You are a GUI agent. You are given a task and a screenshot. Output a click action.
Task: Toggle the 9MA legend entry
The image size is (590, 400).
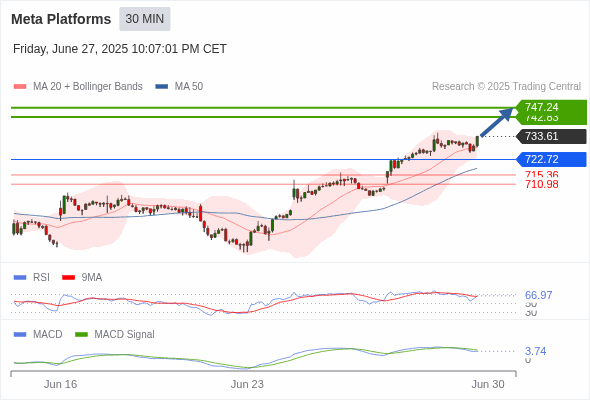(x=82, y=277)
